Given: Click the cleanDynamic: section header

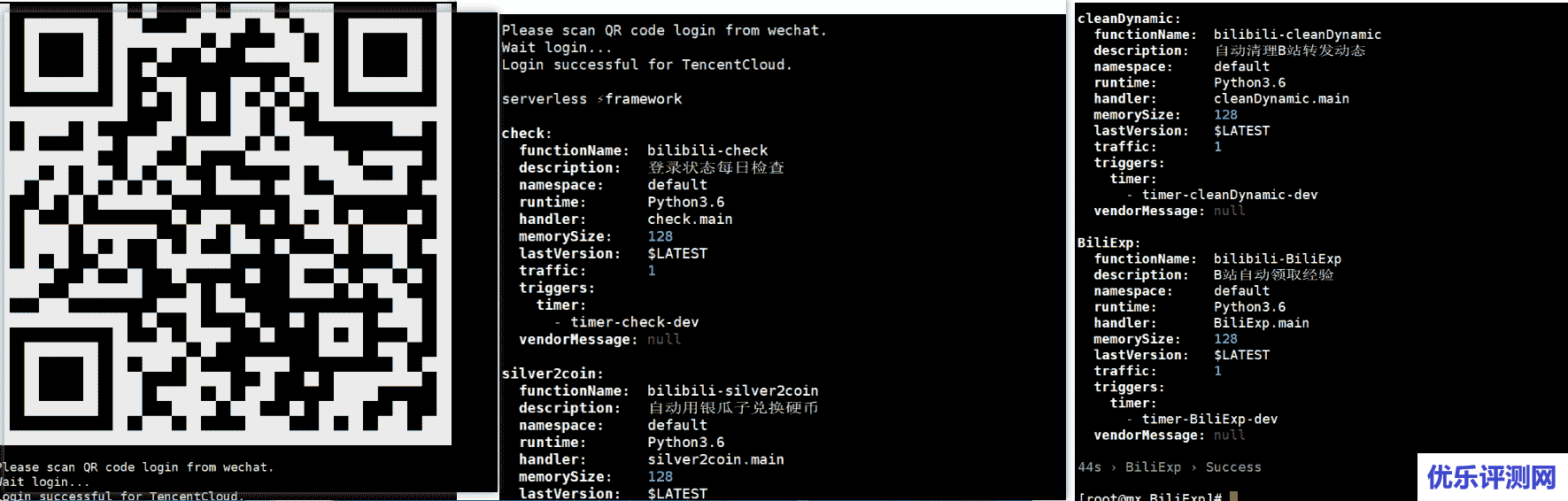Looking at the screenshot, I should [x=1129, y=19].
